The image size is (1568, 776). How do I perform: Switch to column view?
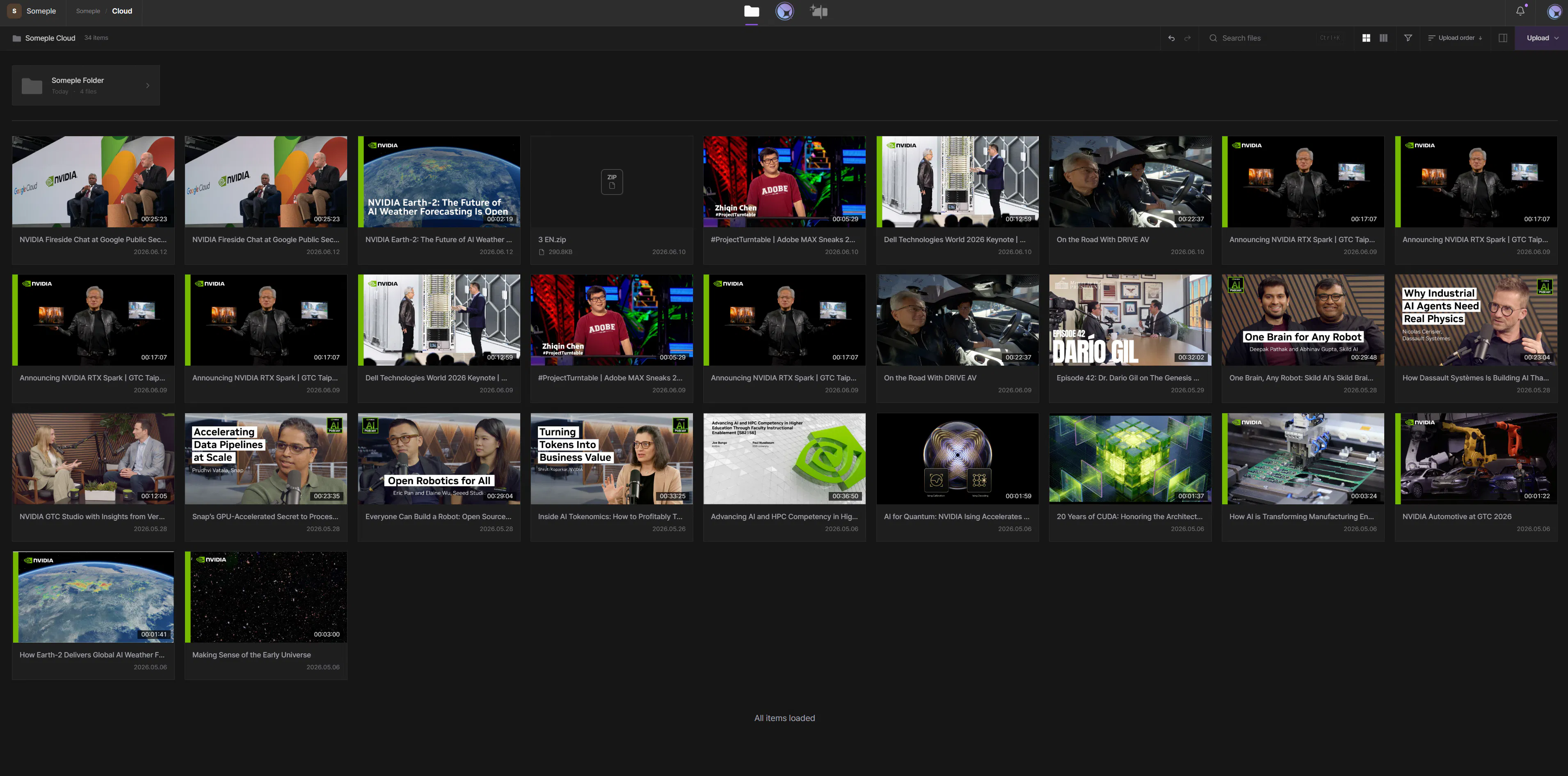point(1383,38)
